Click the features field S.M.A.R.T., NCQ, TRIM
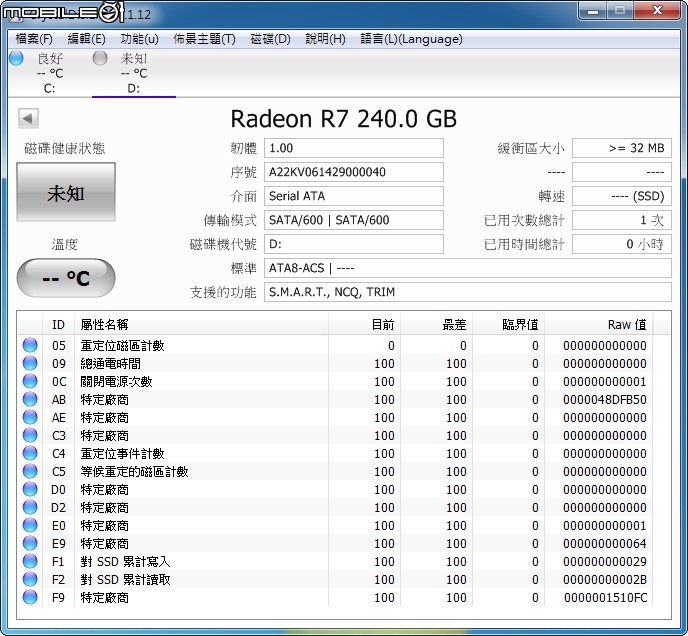688x636 pixels. point(468,292)
